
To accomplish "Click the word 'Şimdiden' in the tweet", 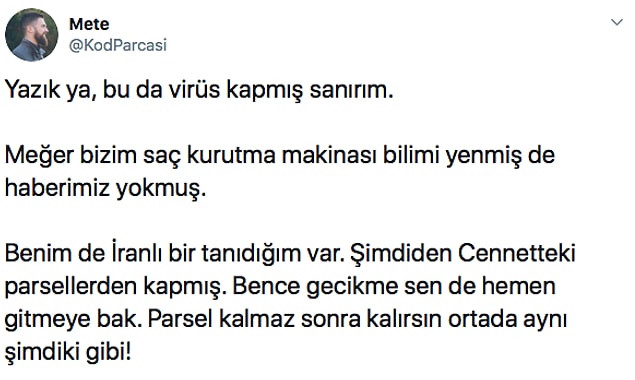I will pyautogui.click(x=401, y=254).
